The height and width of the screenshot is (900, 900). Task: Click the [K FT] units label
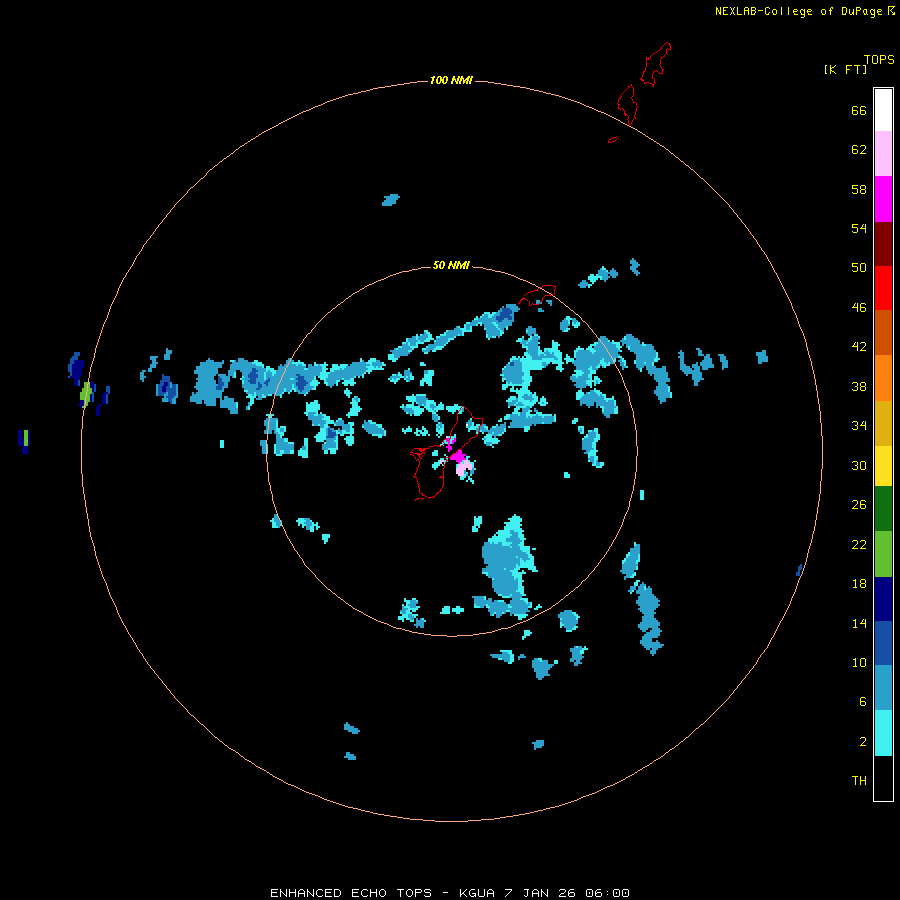tap(845, 70)
